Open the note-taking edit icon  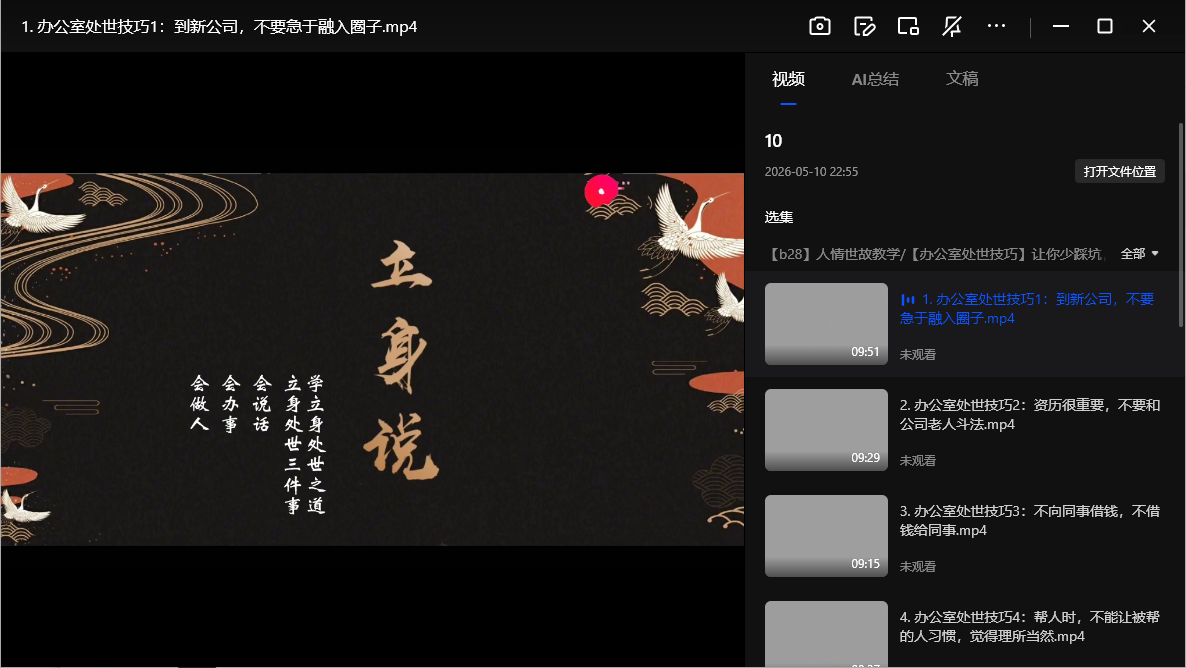coord(864,26)
